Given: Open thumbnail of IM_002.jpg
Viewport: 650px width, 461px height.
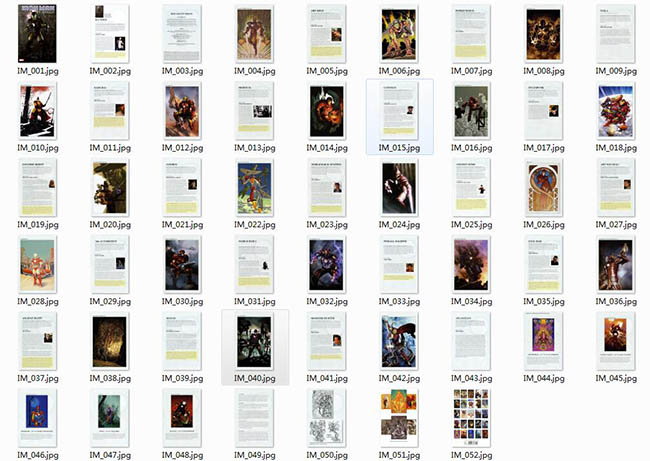Looking at the screenshot, I should pyautogui.click(x=110, y=34).
